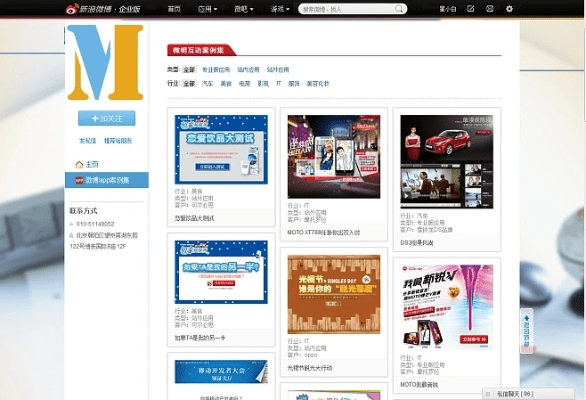586x400 pixels.
Task: Click the MOTO XT788 case title text
Action: tap(324, 232)
